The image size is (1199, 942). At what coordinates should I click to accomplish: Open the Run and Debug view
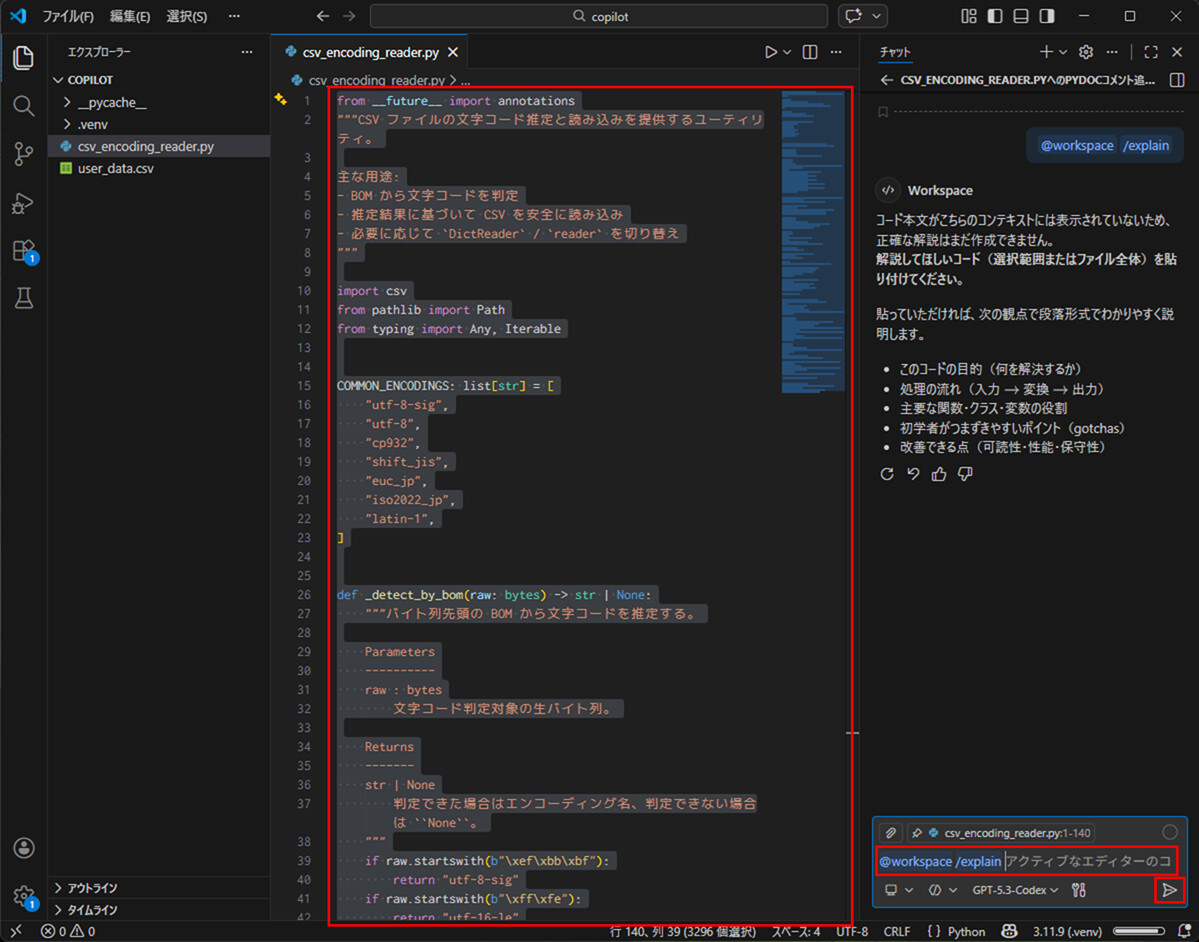click(23, 202)
